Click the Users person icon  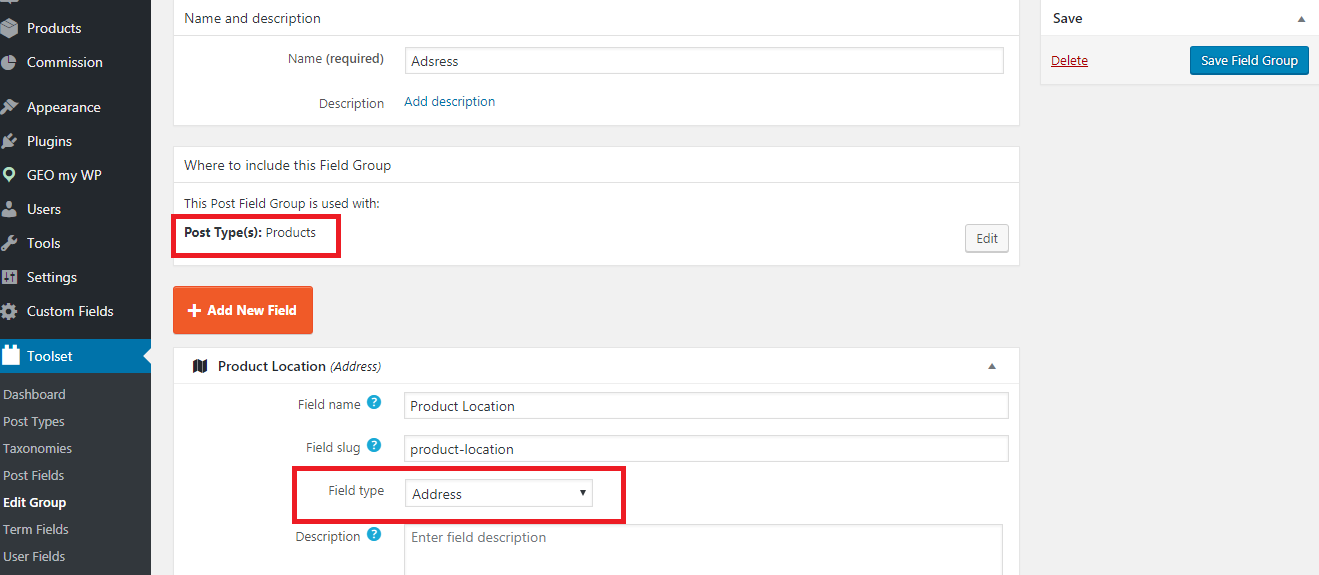[9, 209]
